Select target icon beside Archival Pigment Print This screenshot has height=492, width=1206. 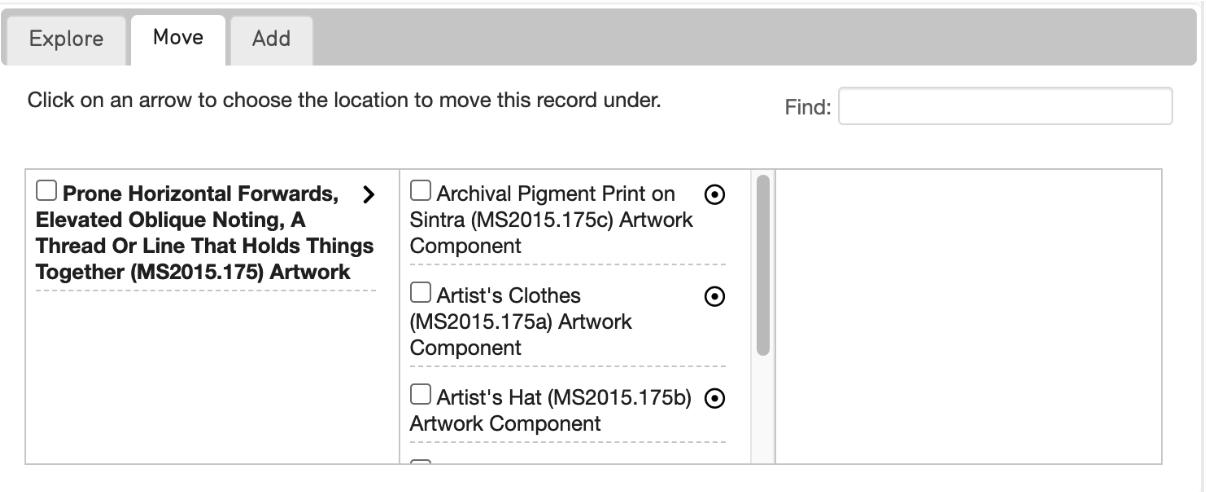715,194
